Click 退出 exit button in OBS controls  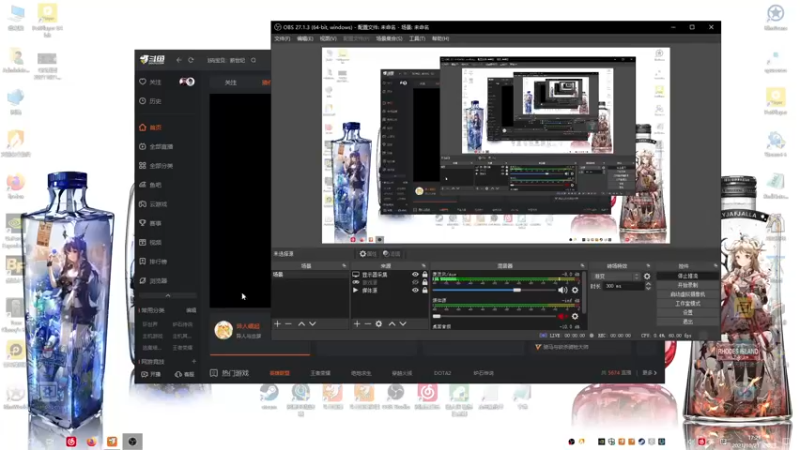687,322
